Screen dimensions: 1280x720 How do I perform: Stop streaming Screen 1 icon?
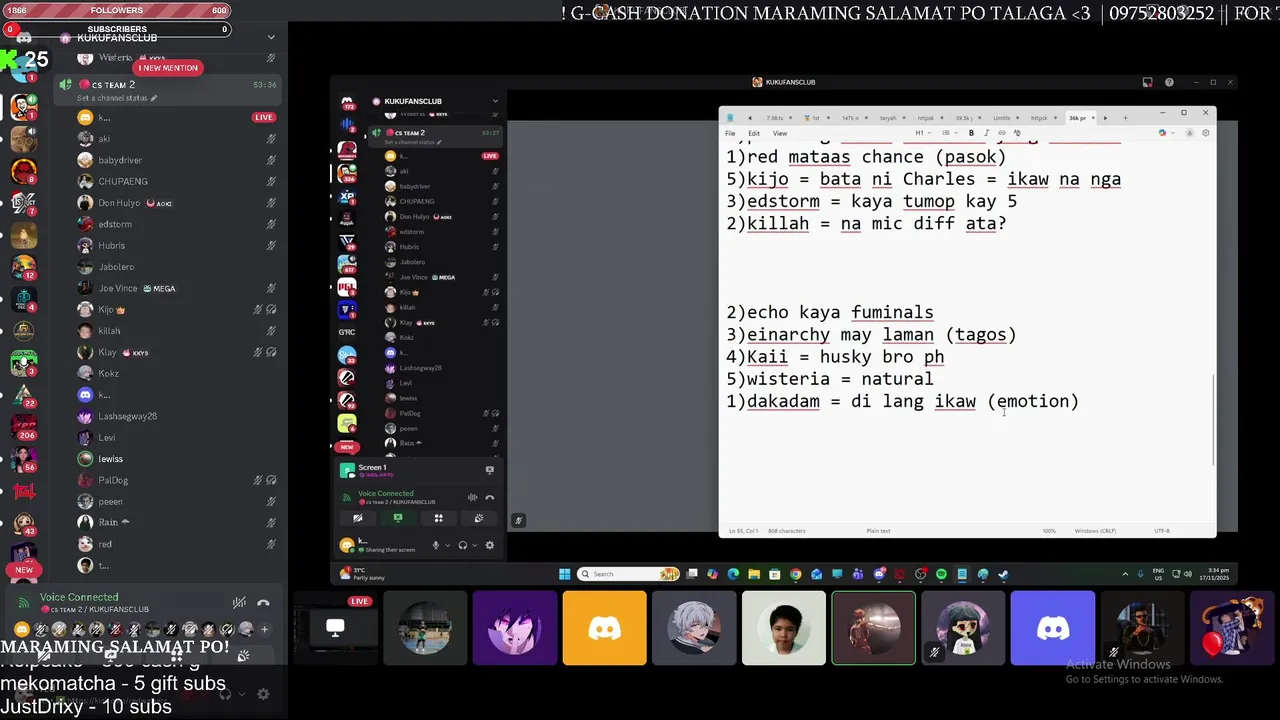coord(489,469)
